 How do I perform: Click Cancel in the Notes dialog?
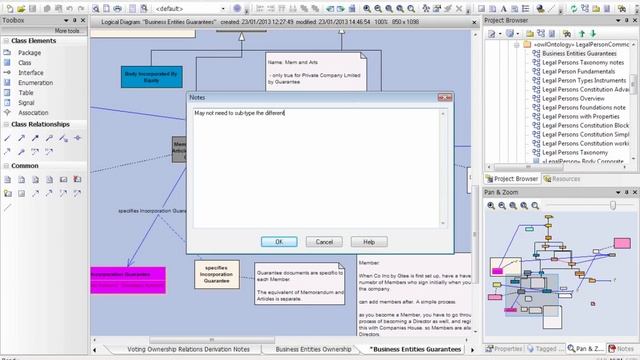point(324,242)
